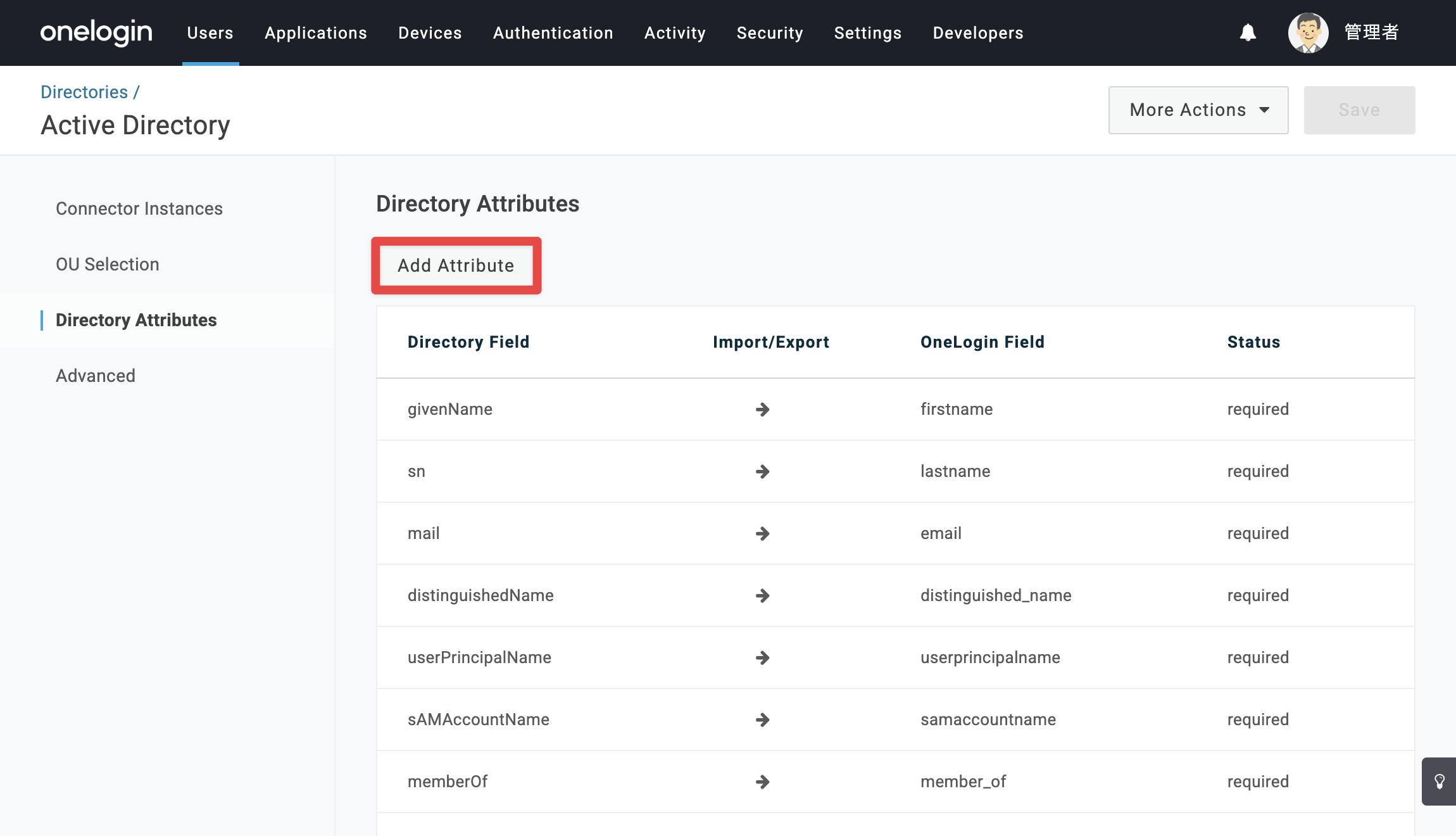Open the Activity menu

coord(675,33)
